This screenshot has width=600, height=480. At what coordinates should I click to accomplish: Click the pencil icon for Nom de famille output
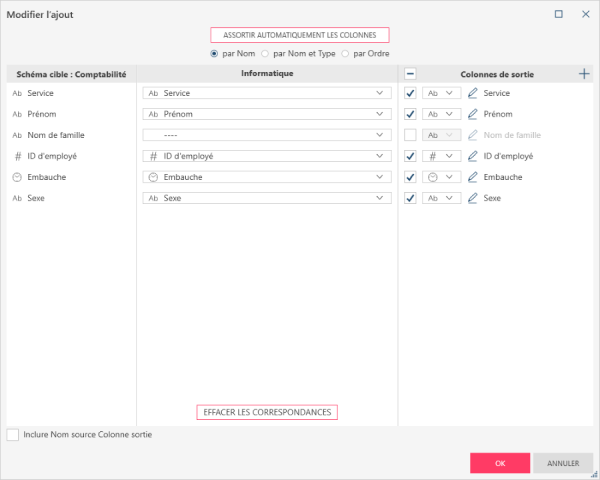pyautogui.click(x=474, y=135)
